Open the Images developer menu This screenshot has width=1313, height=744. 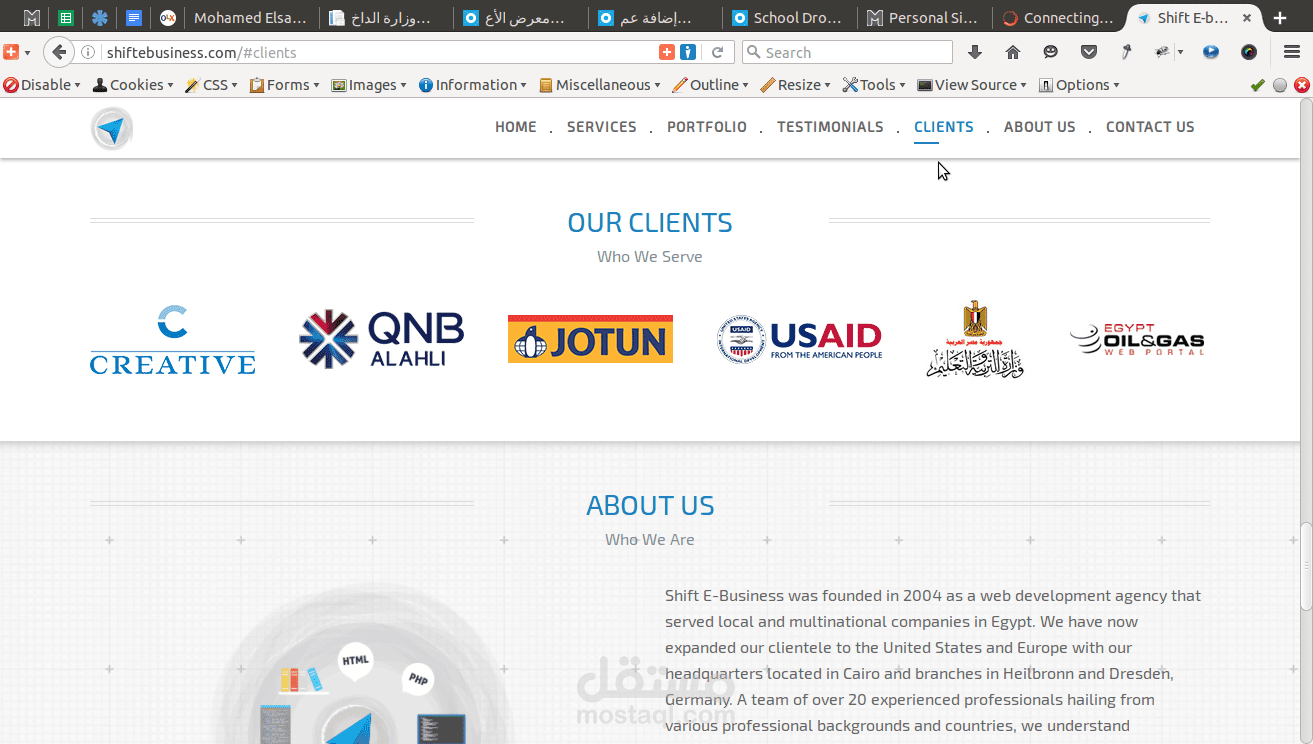[x=369, y=85]
